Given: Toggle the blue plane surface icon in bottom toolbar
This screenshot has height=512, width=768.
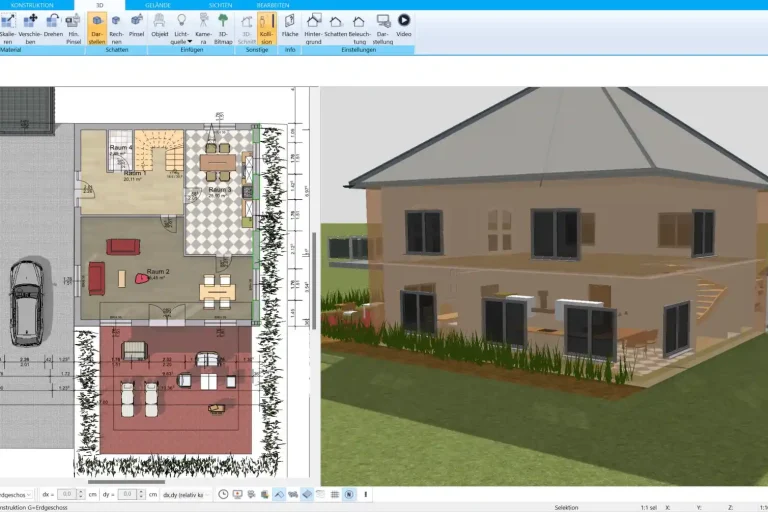Looking at the screenshot, I should point(307,494).
